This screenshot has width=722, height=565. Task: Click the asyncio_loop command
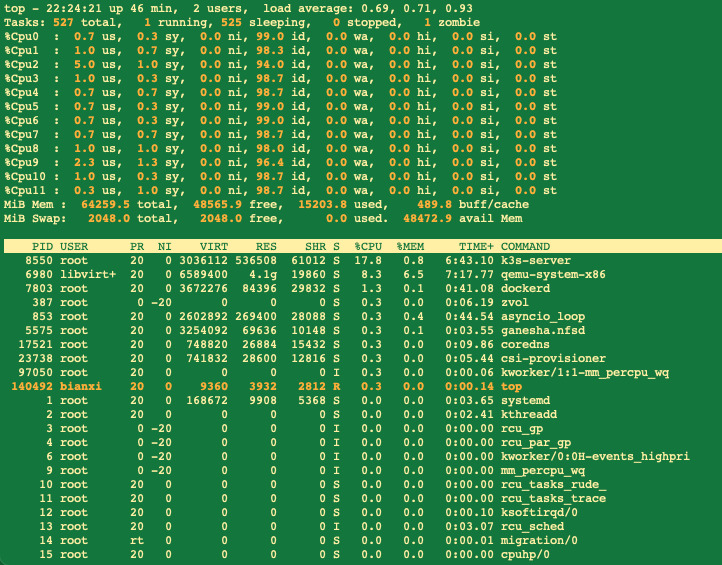click(543, 317)
